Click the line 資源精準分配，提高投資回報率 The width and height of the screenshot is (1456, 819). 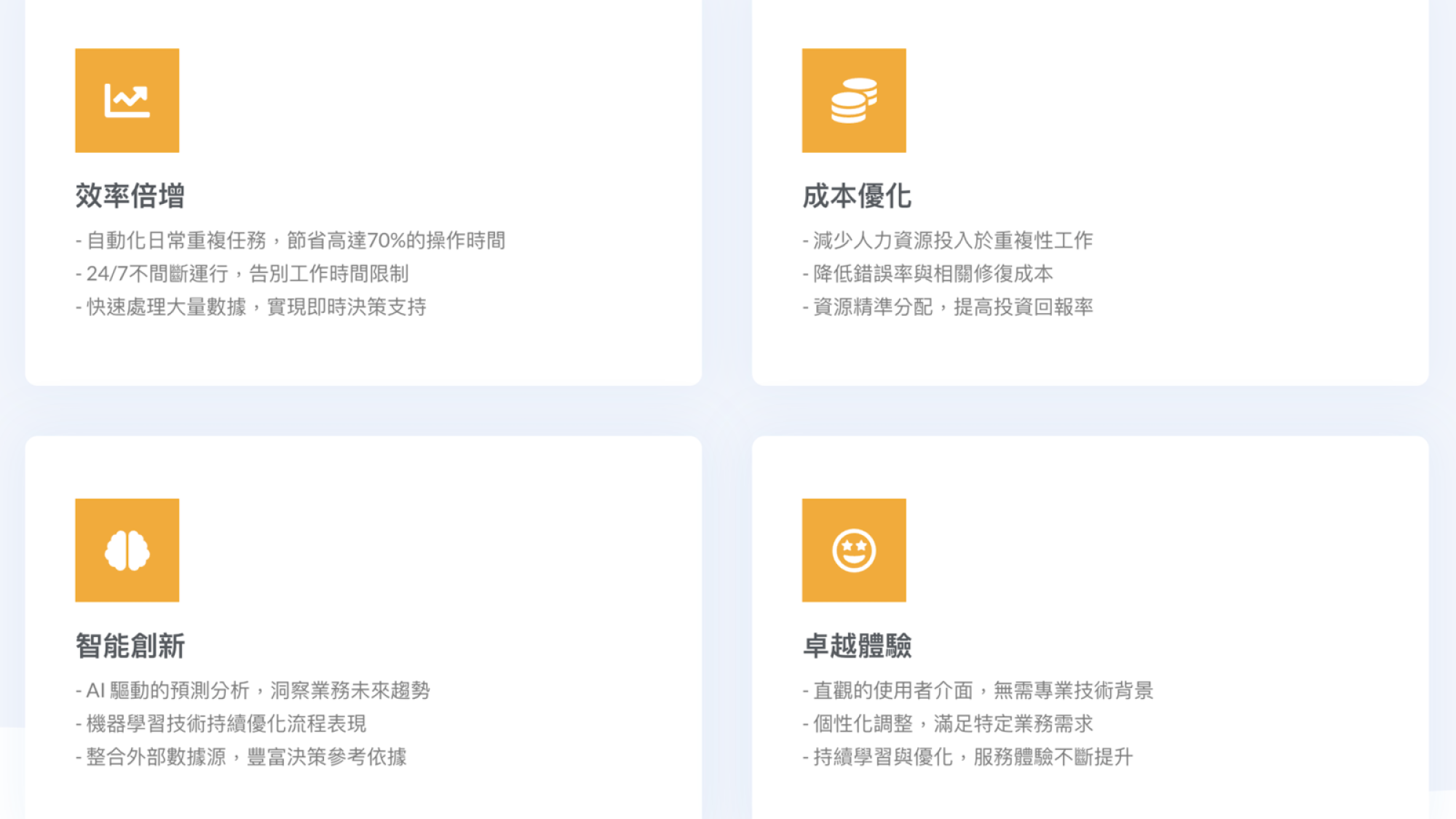(948, 307)
